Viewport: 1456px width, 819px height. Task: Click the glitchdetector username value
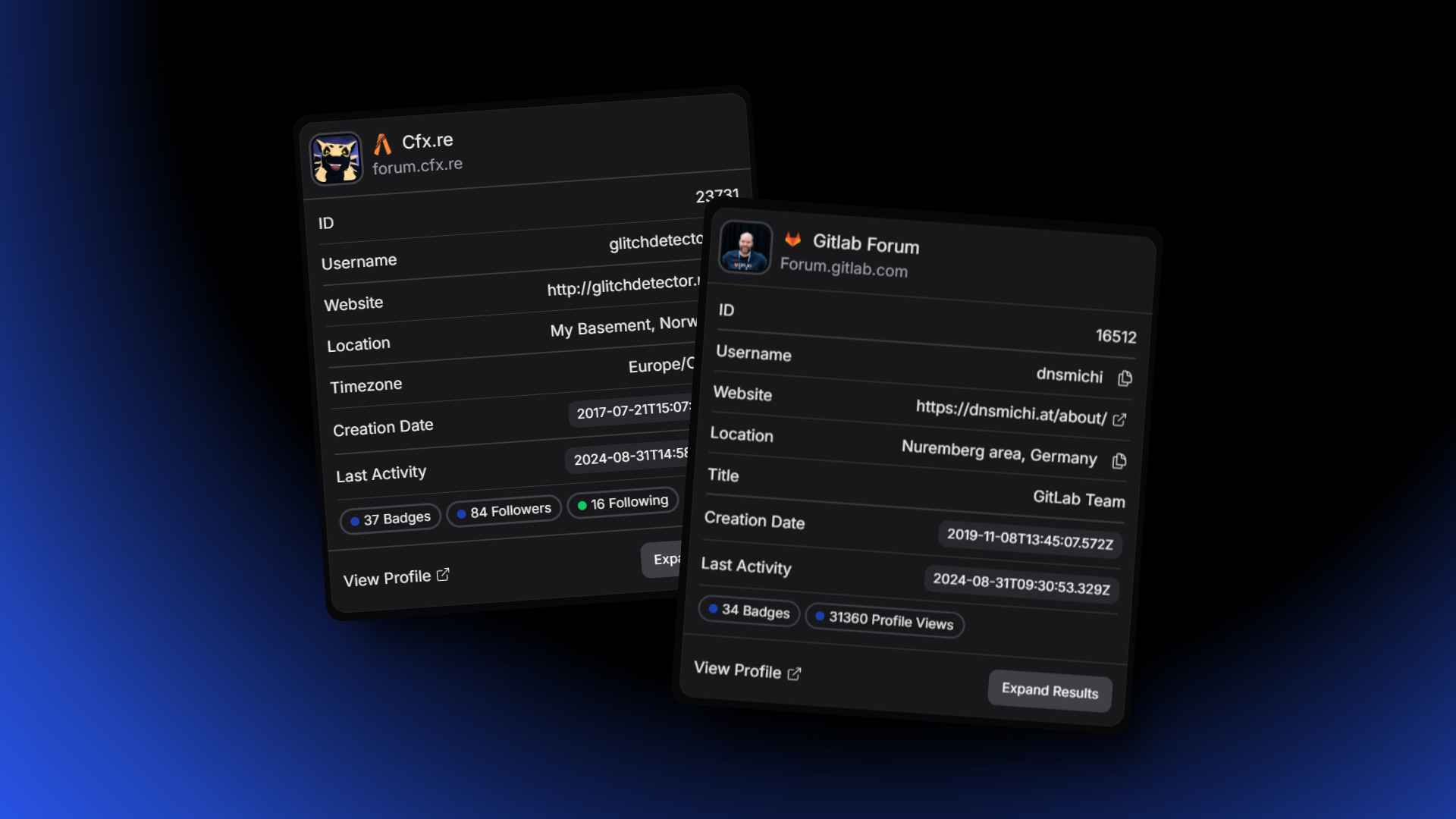pos(656,241)
